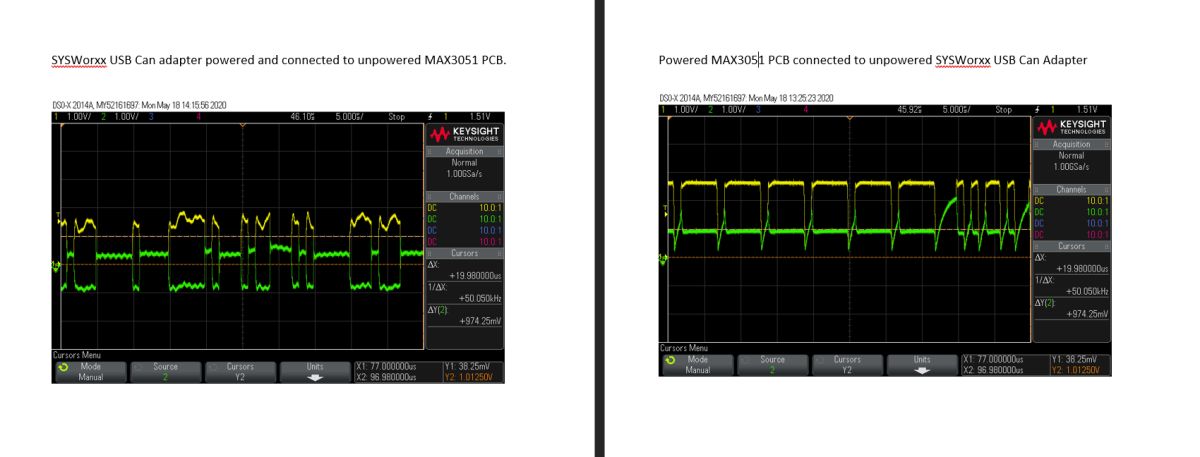Click +974.25mV readout in left scope
The width and height of the screenshot is (1200, 457).
click(481, 321)
